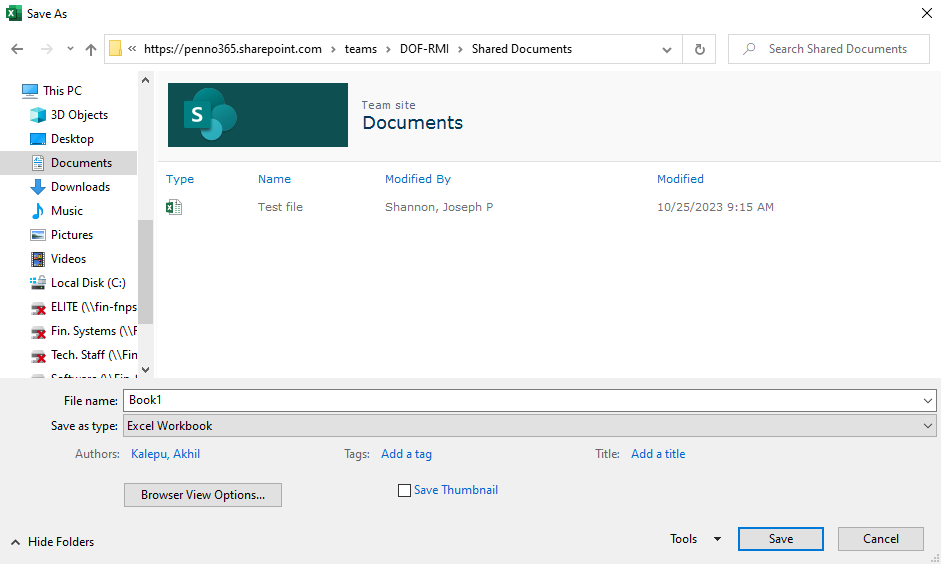Enable the Save Thumbnail checkbox
The height and width of the screenshot is (564, 941).
pyautogui.click(x=404, y=490)
